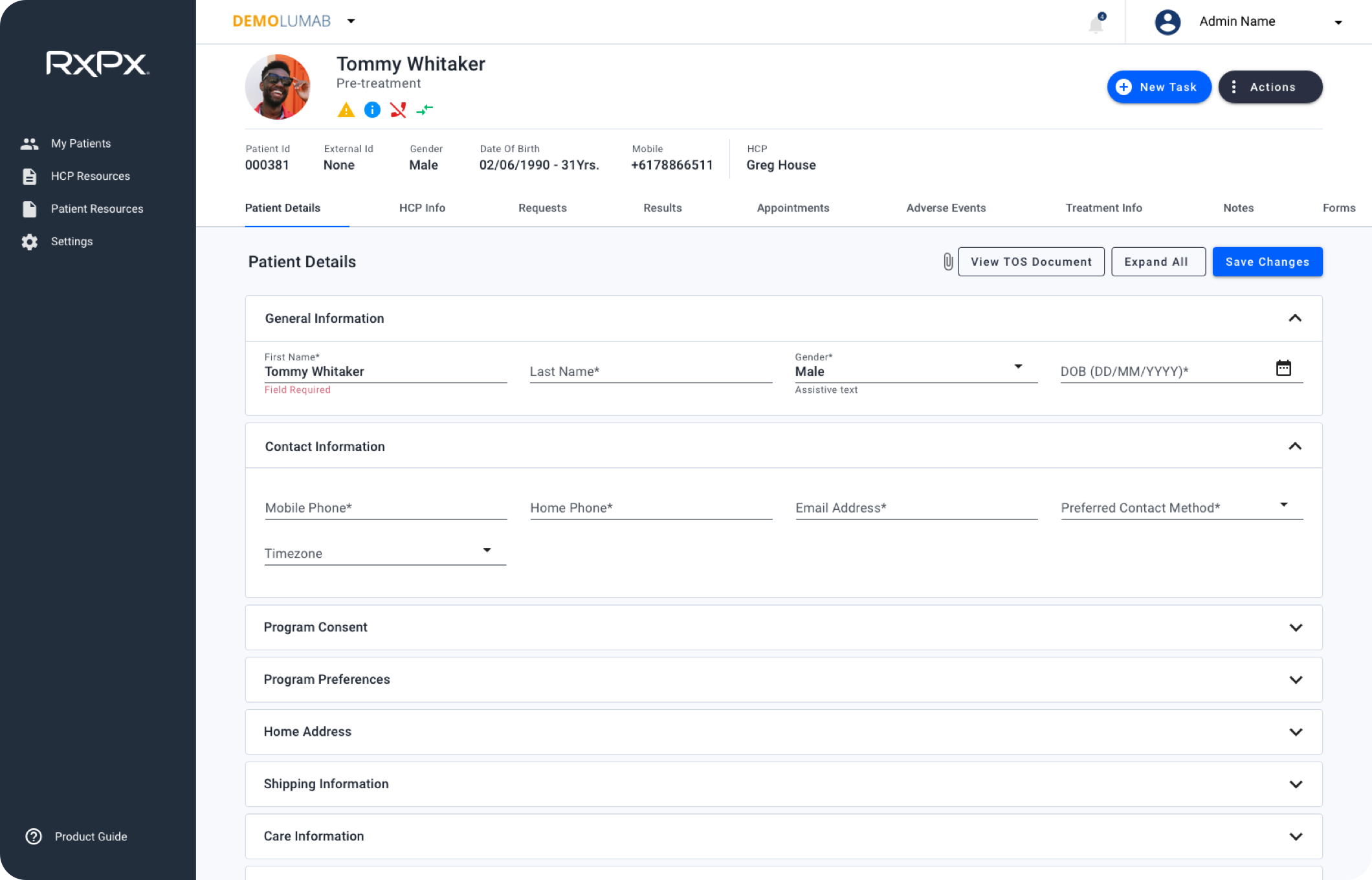Switch to the Treatment Info tab
The height and width of the screenshot is (880, 1372).
pos(1103,208)
